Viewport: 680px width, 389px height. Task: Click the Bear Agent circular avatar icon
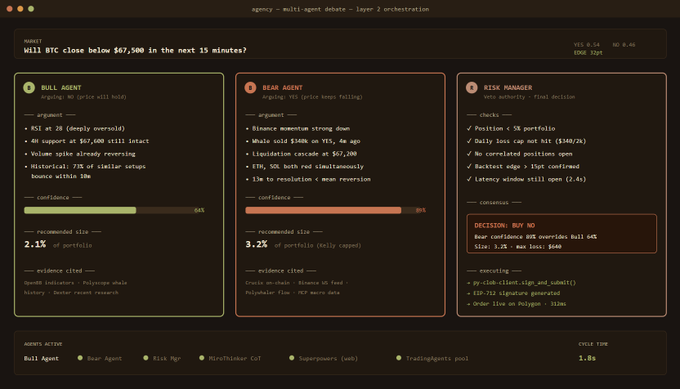click(x=250, y=88)
